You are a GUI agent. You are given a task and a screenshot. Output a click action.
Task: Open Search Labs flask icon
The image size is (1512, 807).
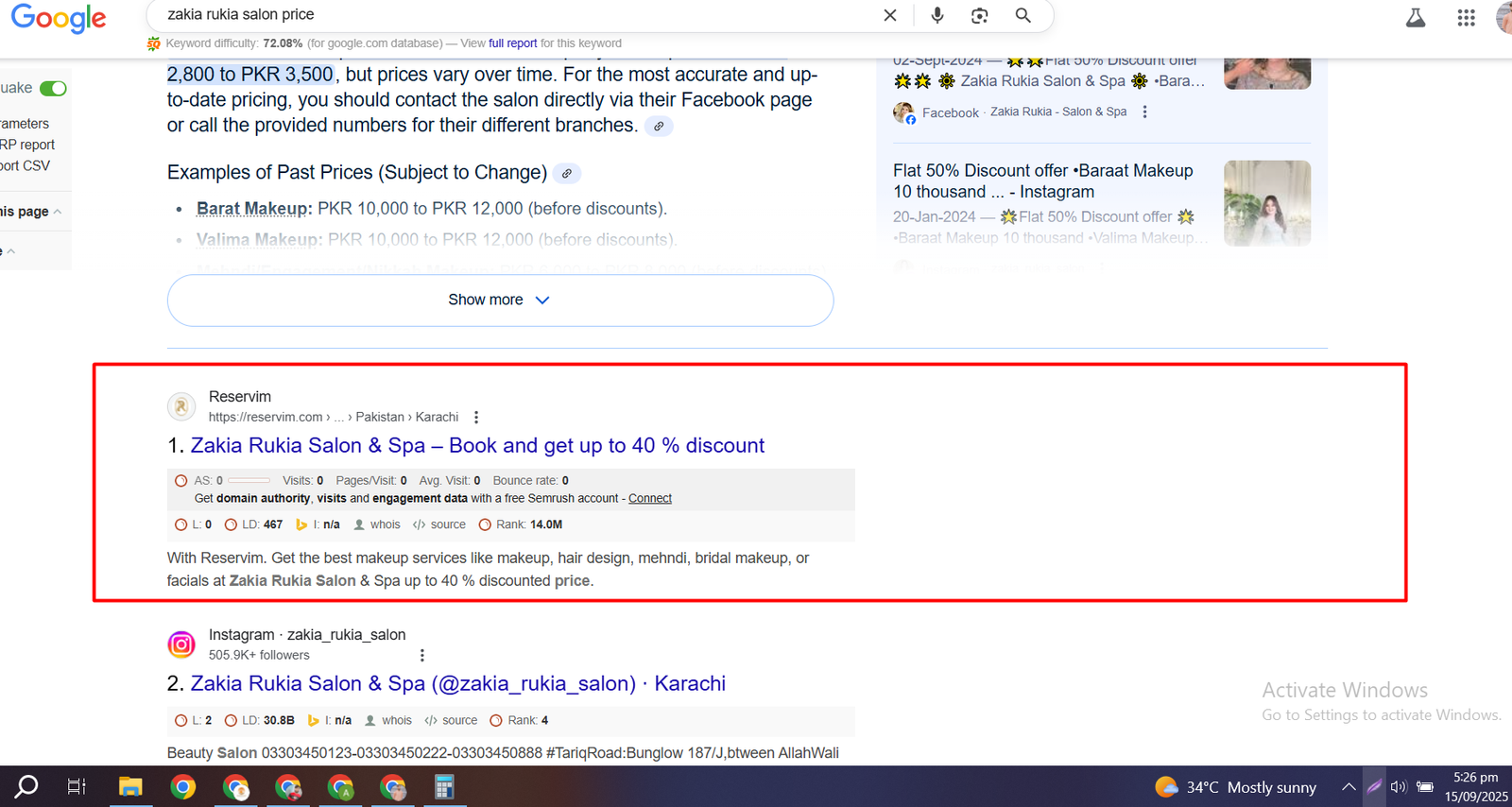pyautogui.click(x=1416, y=18)
